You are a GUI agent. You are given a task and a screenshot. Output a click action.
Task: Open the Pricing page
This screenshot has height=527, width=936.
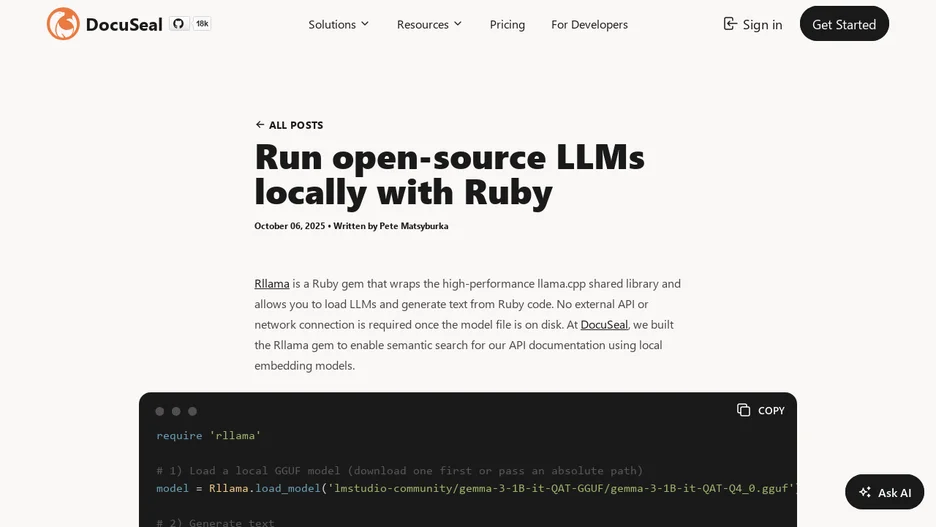pyautogui.click(x=507, y=24)
